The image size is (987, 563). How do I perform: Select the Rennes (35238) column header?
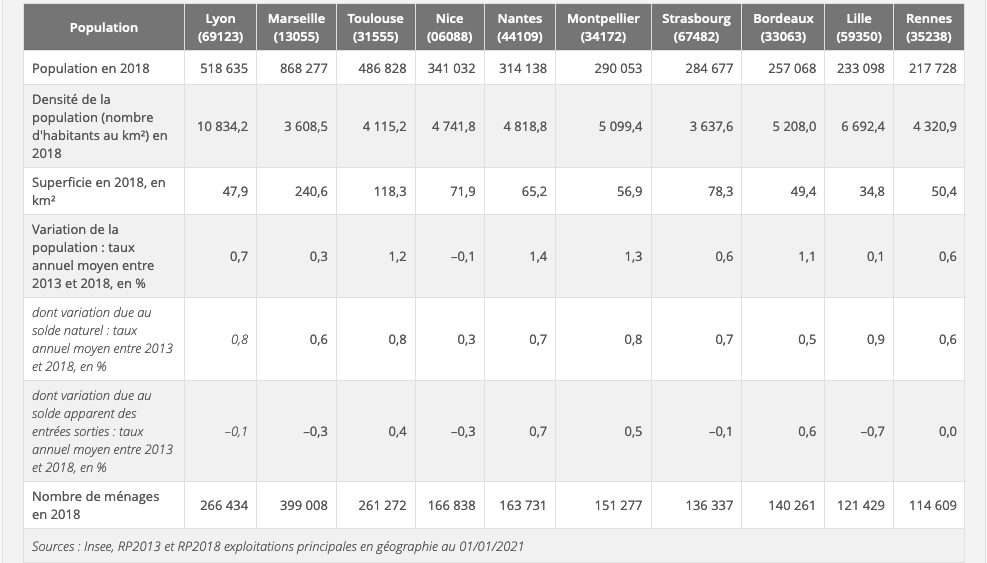pos(928,28)
